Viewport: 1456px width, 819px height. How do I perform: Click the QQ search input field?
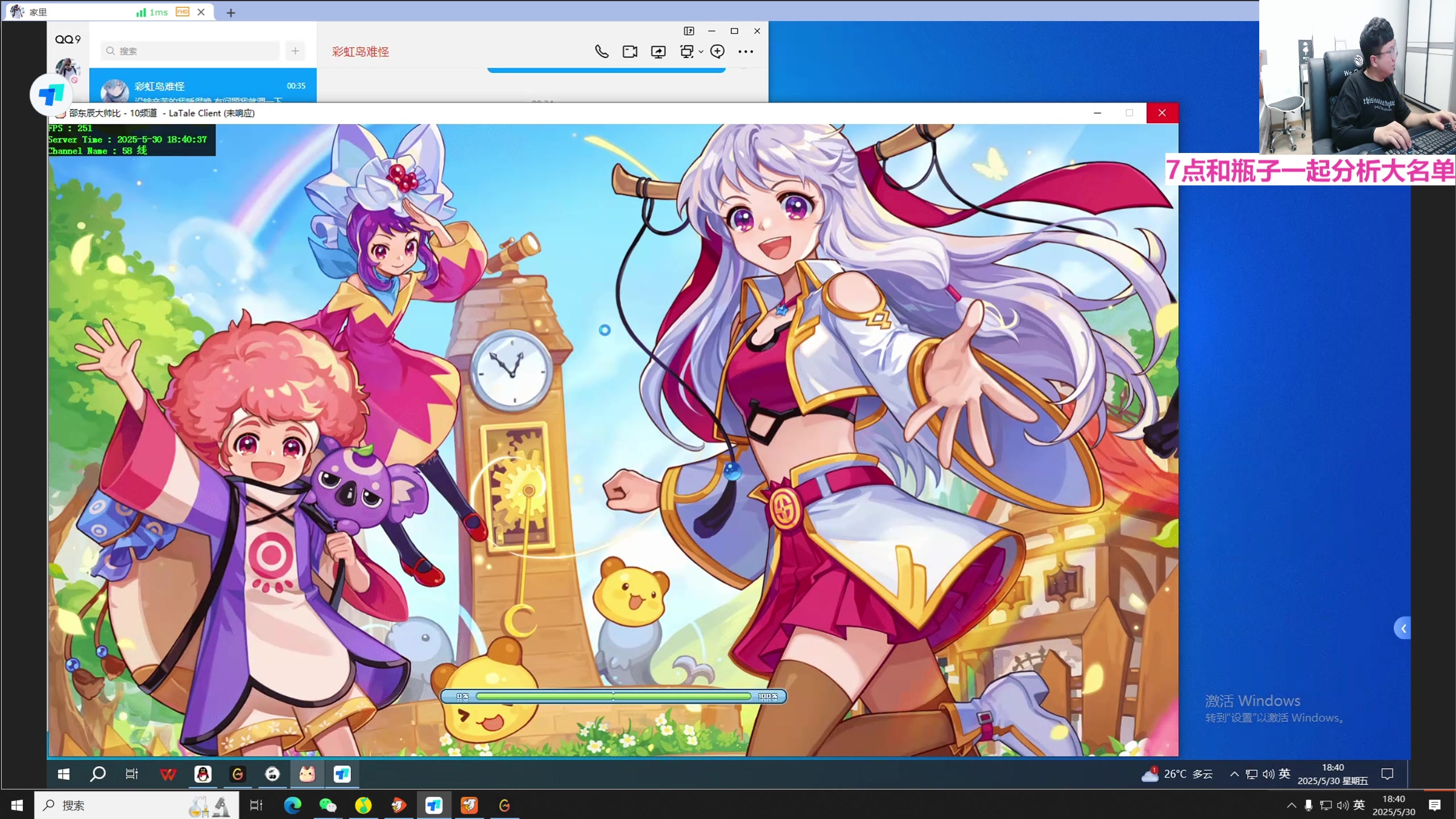(x=191, y=51)
